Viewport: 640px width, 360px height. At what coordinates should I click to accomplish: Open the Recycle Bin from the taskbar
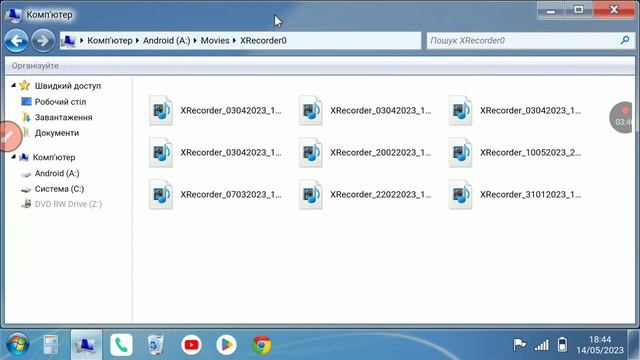click(156, 345)
